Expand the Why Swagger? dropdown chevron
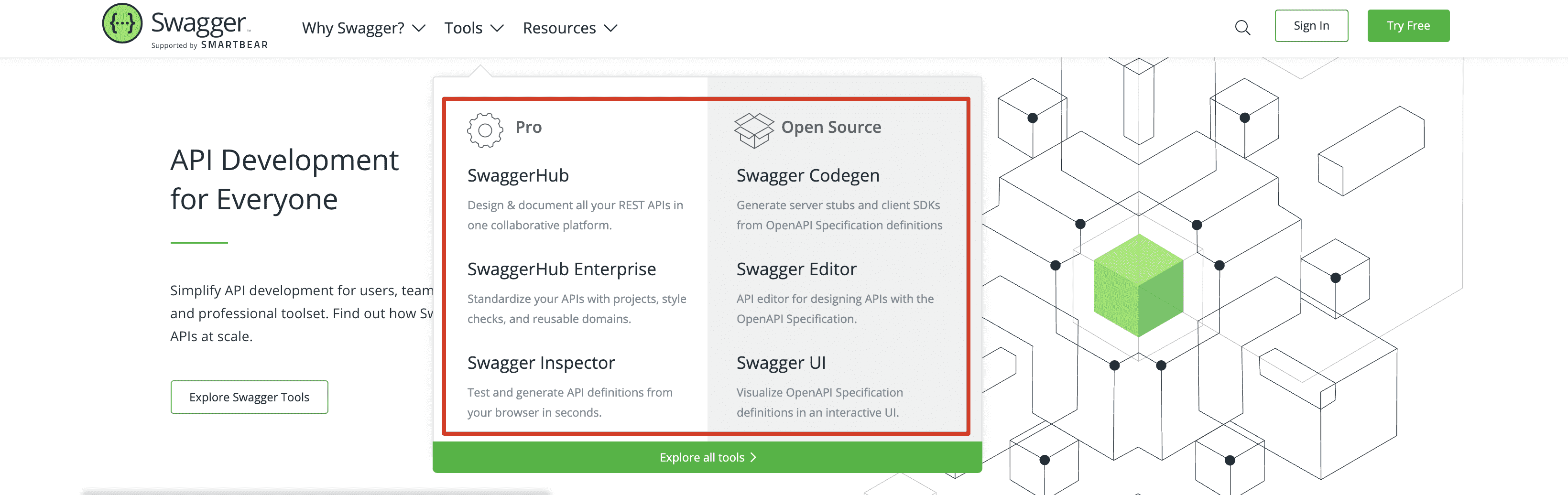Viewport: 1568px width, 495px height. click(419, 29)
